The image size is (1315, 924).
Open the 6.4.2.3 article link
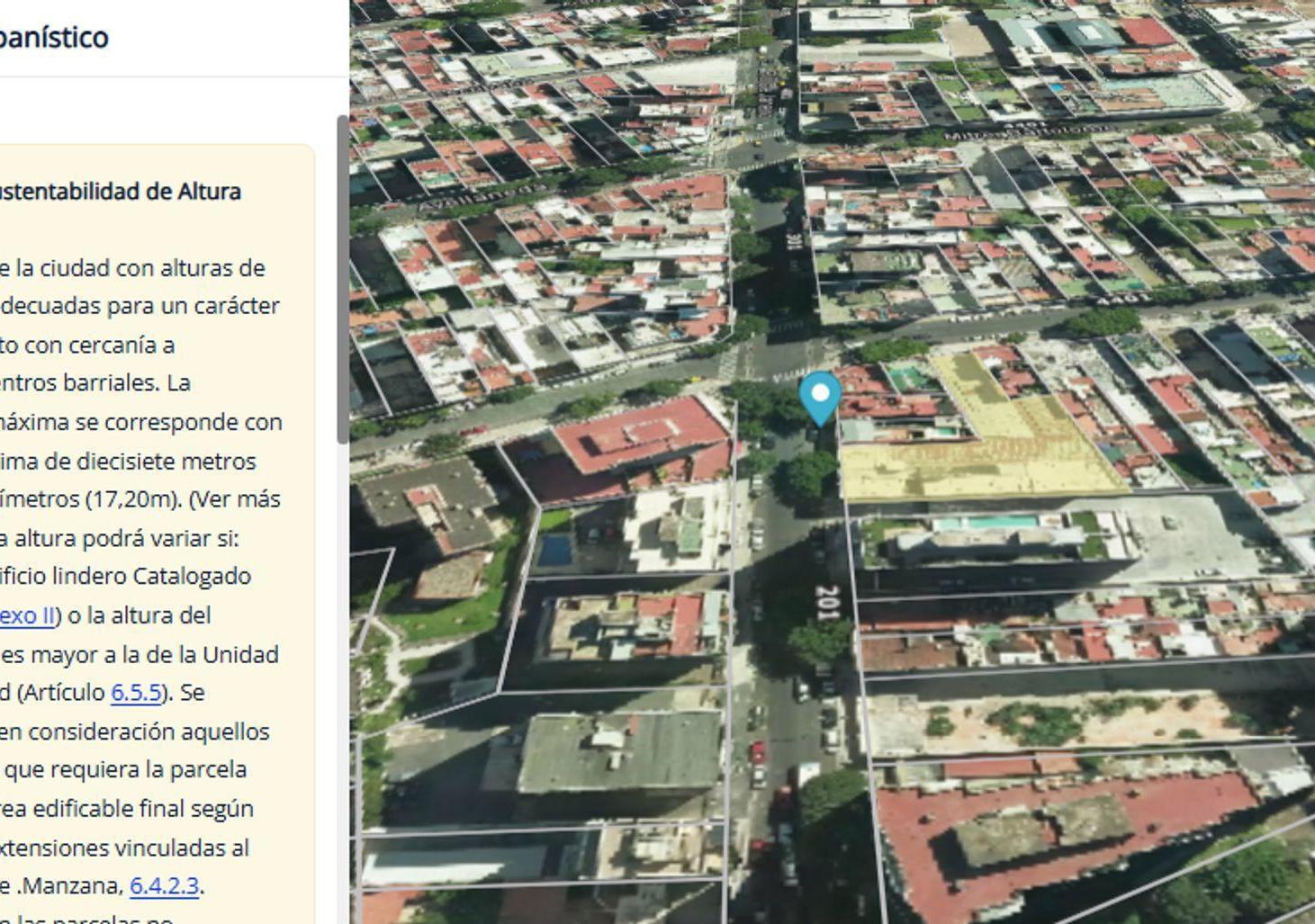coord(164,885)
